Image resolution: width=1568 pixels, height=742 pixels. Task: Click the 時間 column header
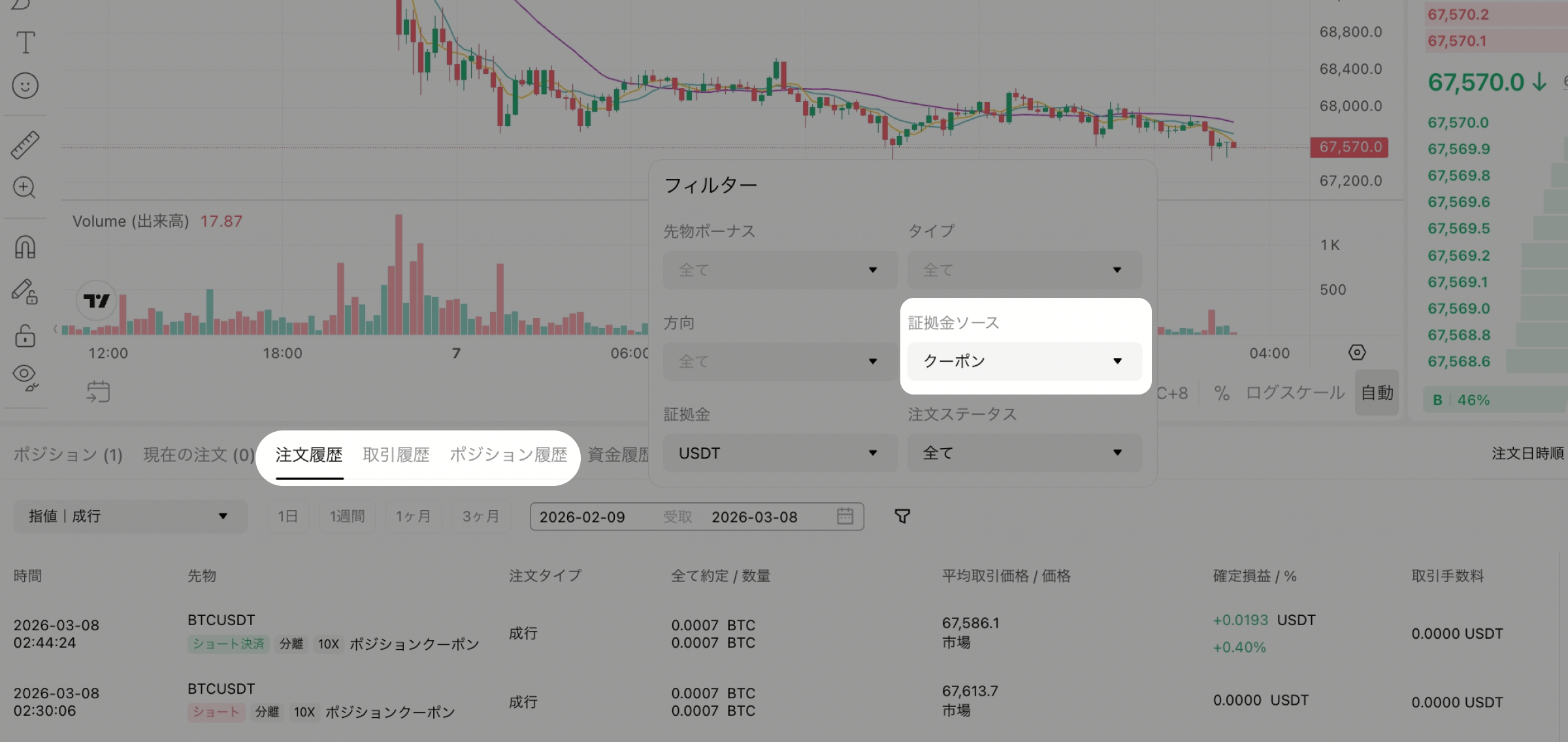27,575
